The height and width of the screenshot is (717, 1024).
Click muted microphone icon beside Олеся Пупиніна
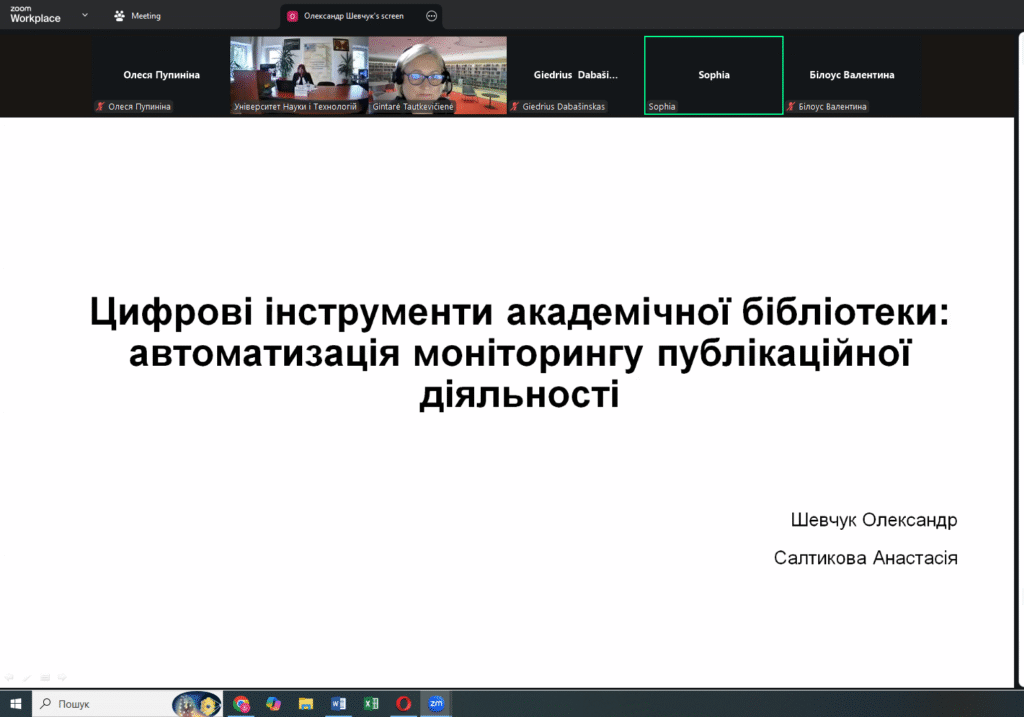click(100, 106)
